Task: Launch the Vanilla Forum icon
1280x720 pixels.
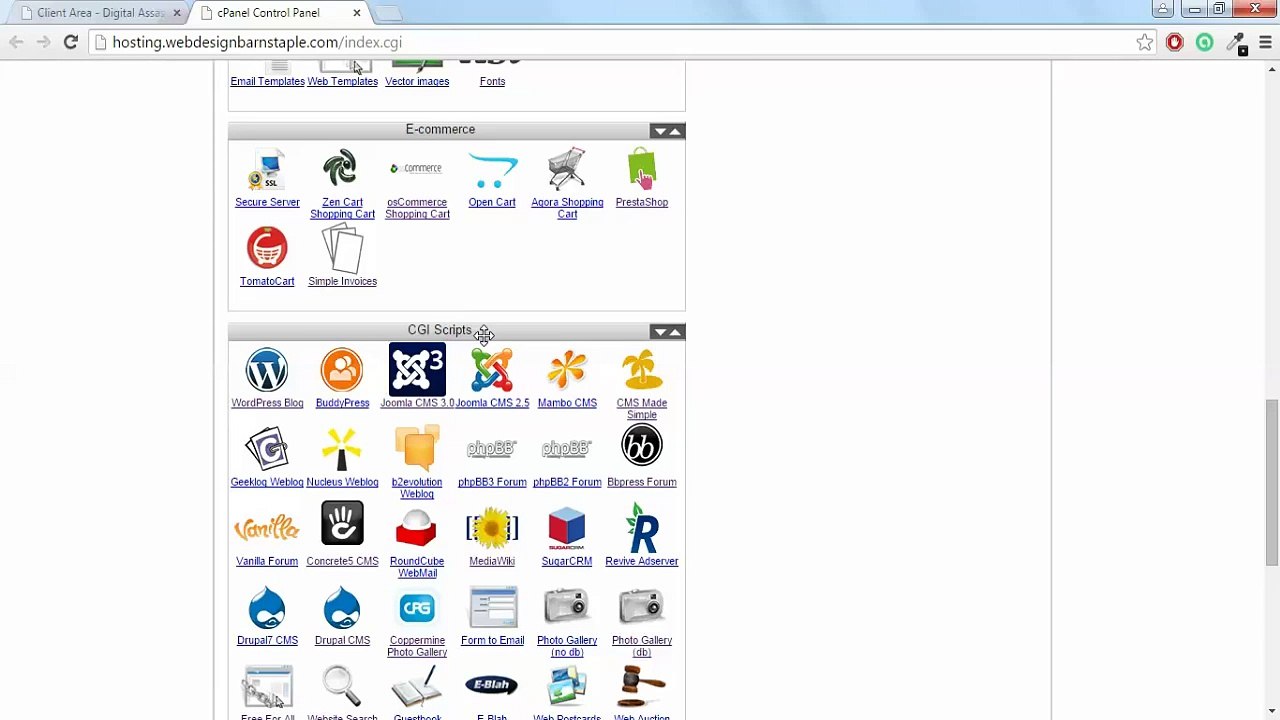Action: click(267, 528)
